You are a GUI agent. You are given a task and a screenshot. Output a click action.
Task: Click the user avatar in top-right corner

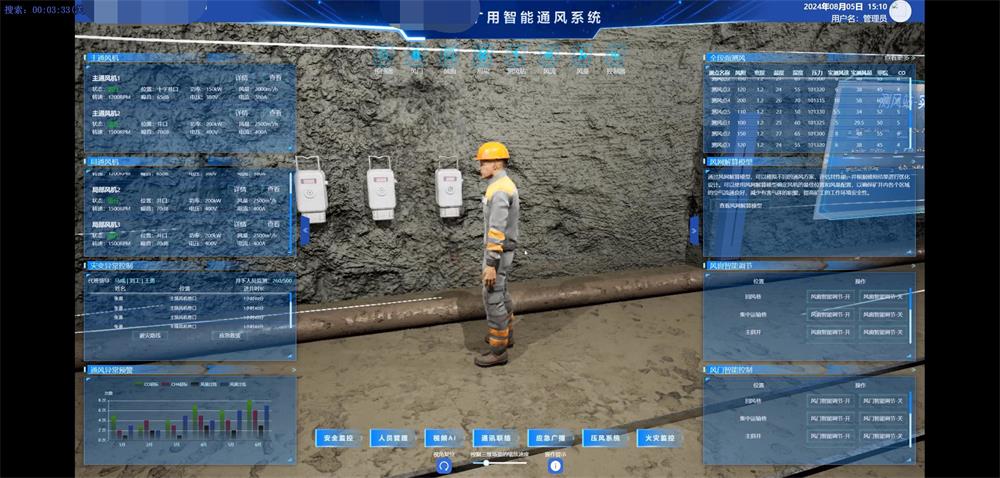click(901, 12)
